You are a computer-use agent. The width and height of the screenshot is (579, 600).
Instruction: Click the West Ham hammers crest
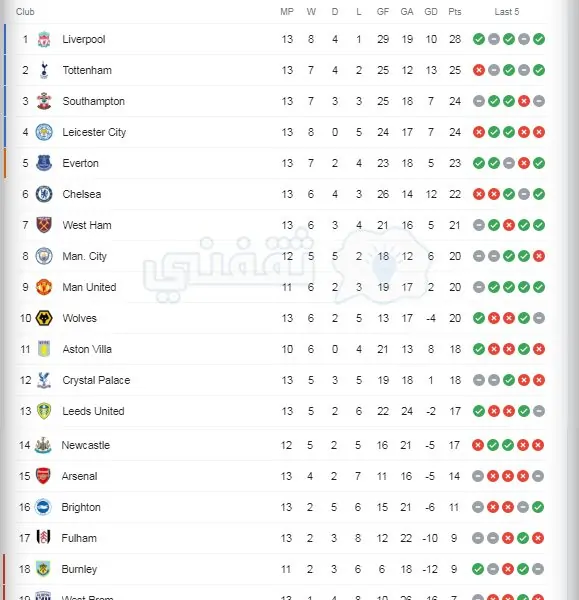44,225
